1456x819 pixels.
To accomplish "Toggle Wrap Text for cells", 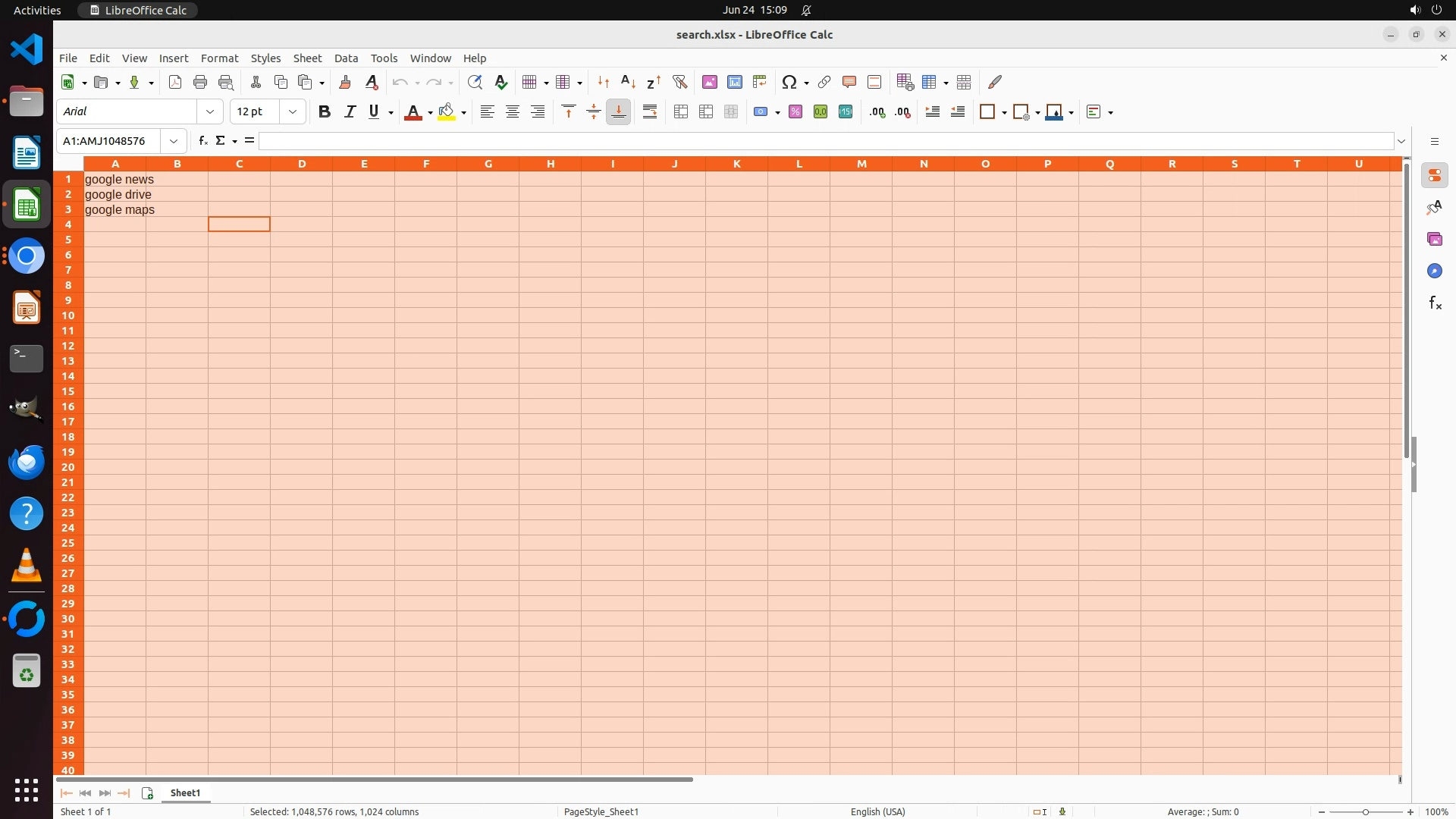I will point(650,112).
